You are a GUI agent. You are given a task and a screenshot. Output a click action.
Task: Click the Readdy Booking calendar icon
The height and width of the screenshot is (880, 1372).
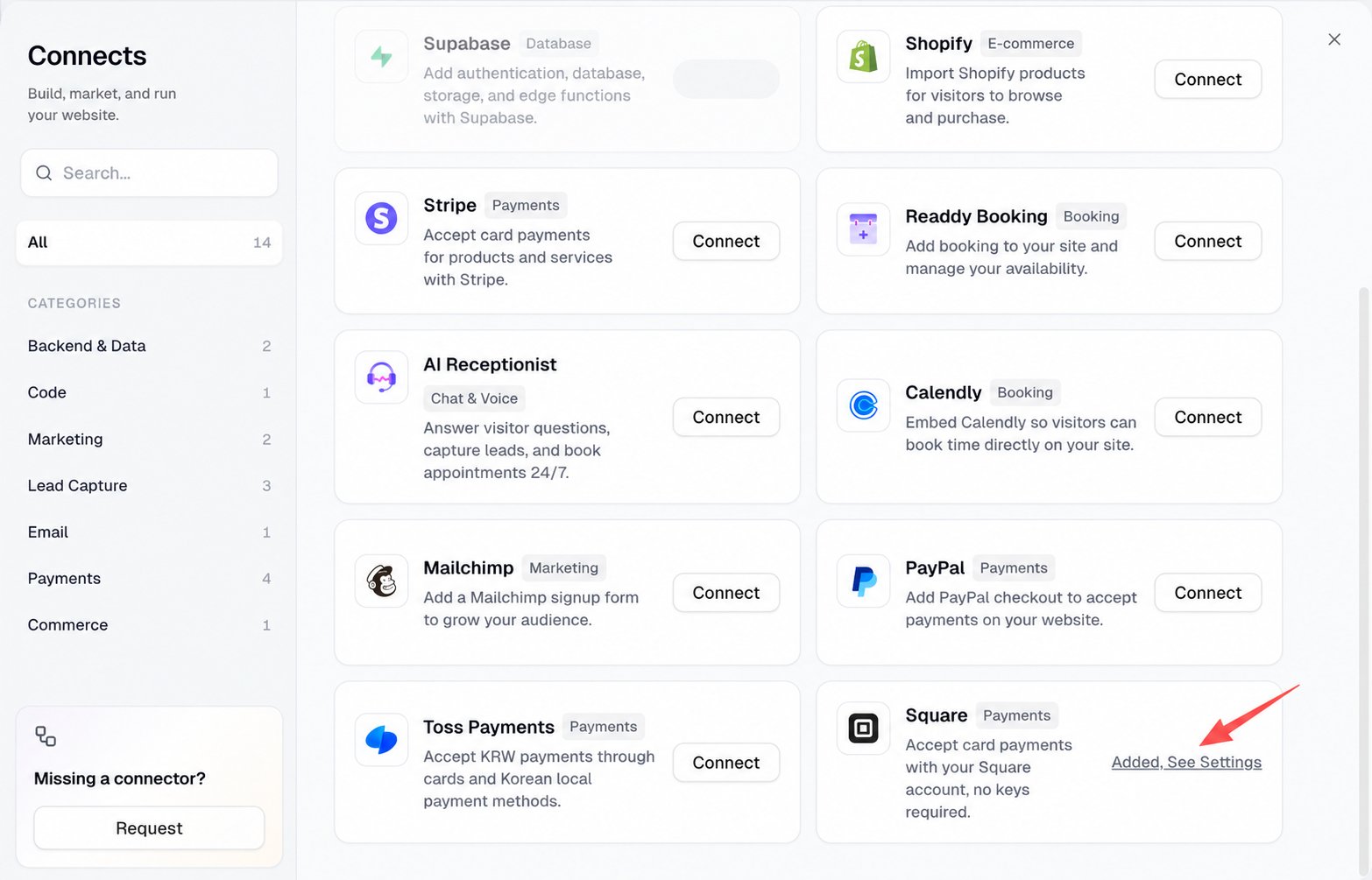(863, 229)
